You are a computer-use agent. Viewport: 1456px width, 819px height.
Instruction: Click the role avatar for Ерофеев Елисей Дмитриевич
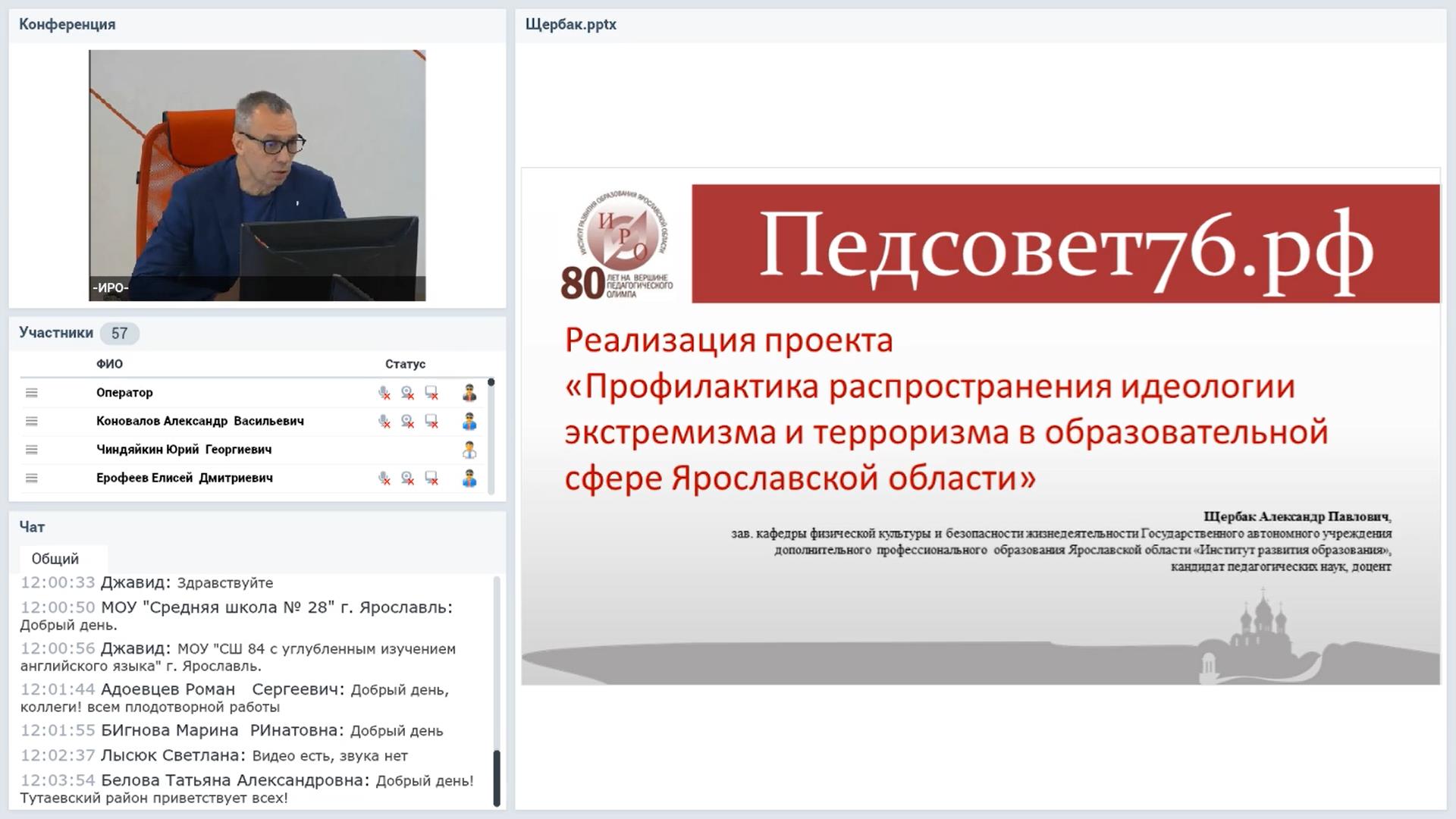pyautogui.click(x=469, y=478)
